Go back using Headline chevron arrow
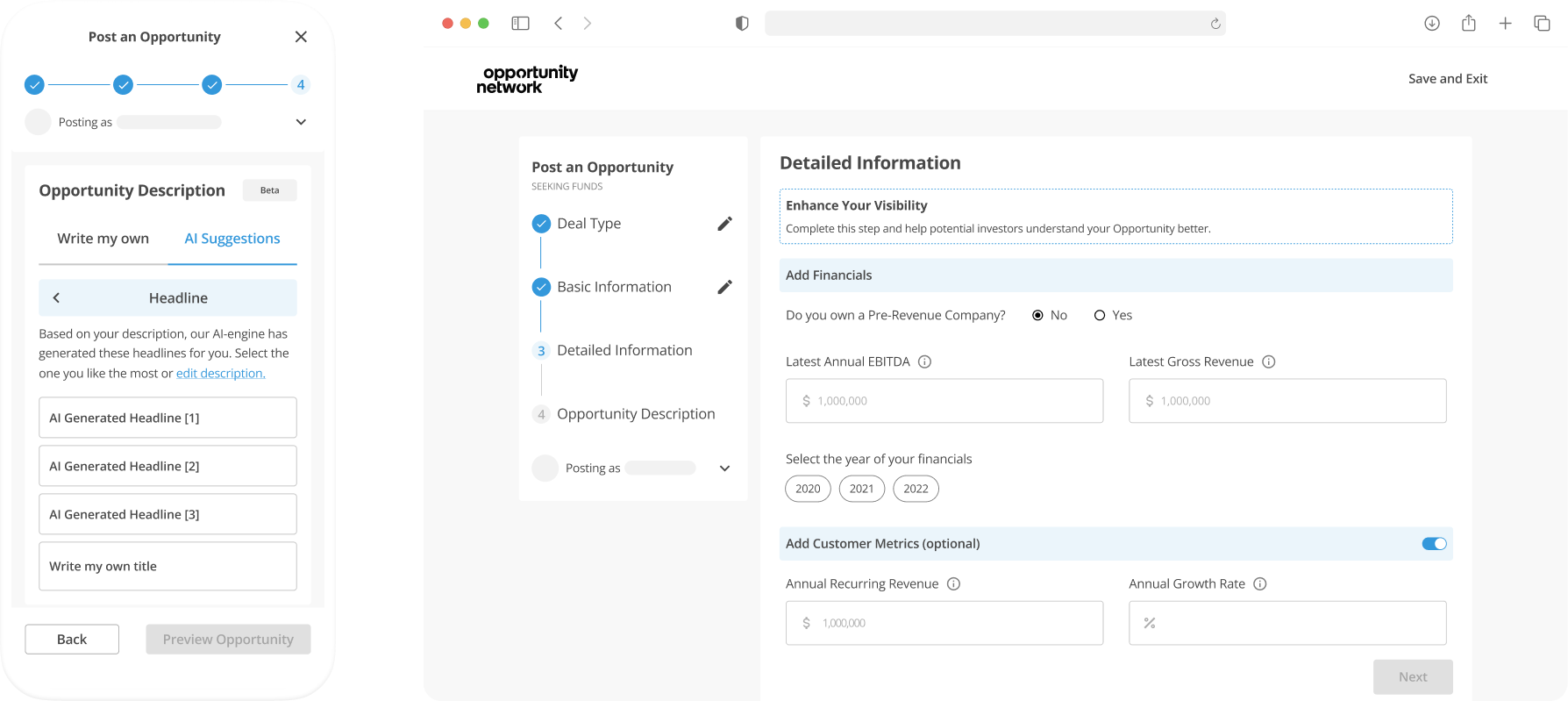Image resolution: width=1568 pixels, height=701 pixels. tap(56, 298)
